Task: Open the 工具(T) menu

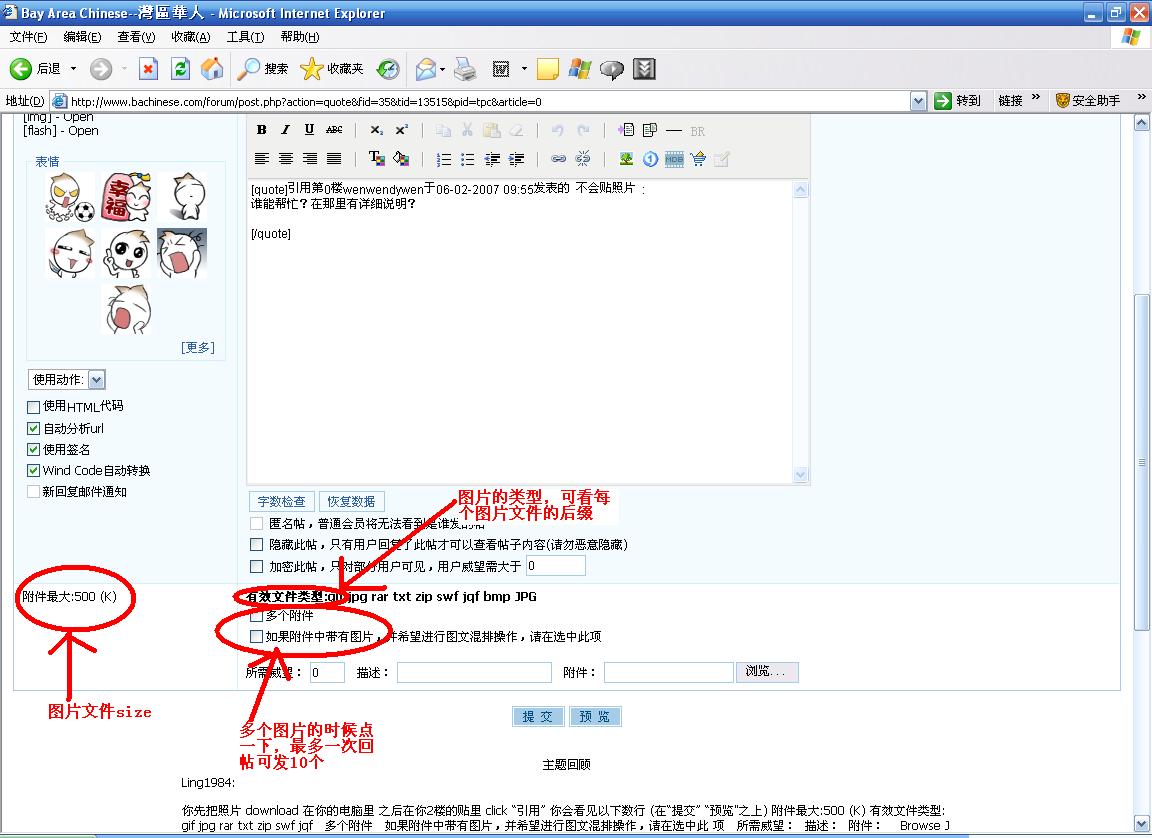Action: [245, 37]
